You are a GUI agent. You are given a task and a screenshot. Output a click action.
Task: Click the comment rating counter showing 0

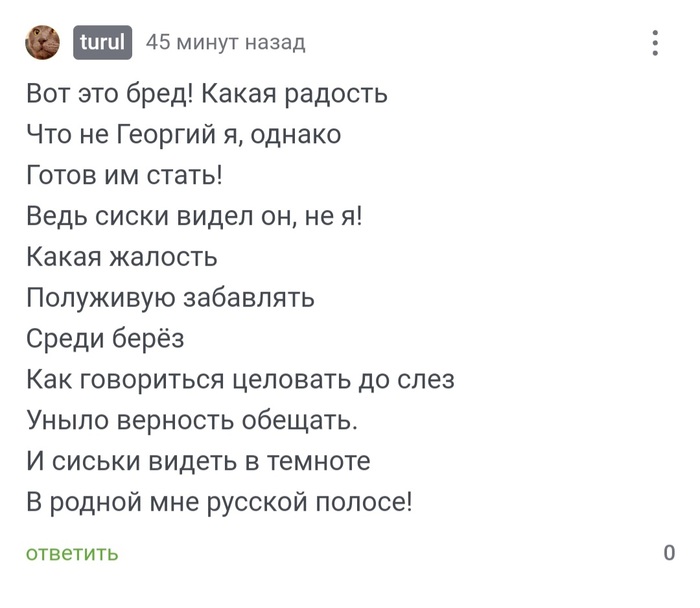click(x=669, y=552)
